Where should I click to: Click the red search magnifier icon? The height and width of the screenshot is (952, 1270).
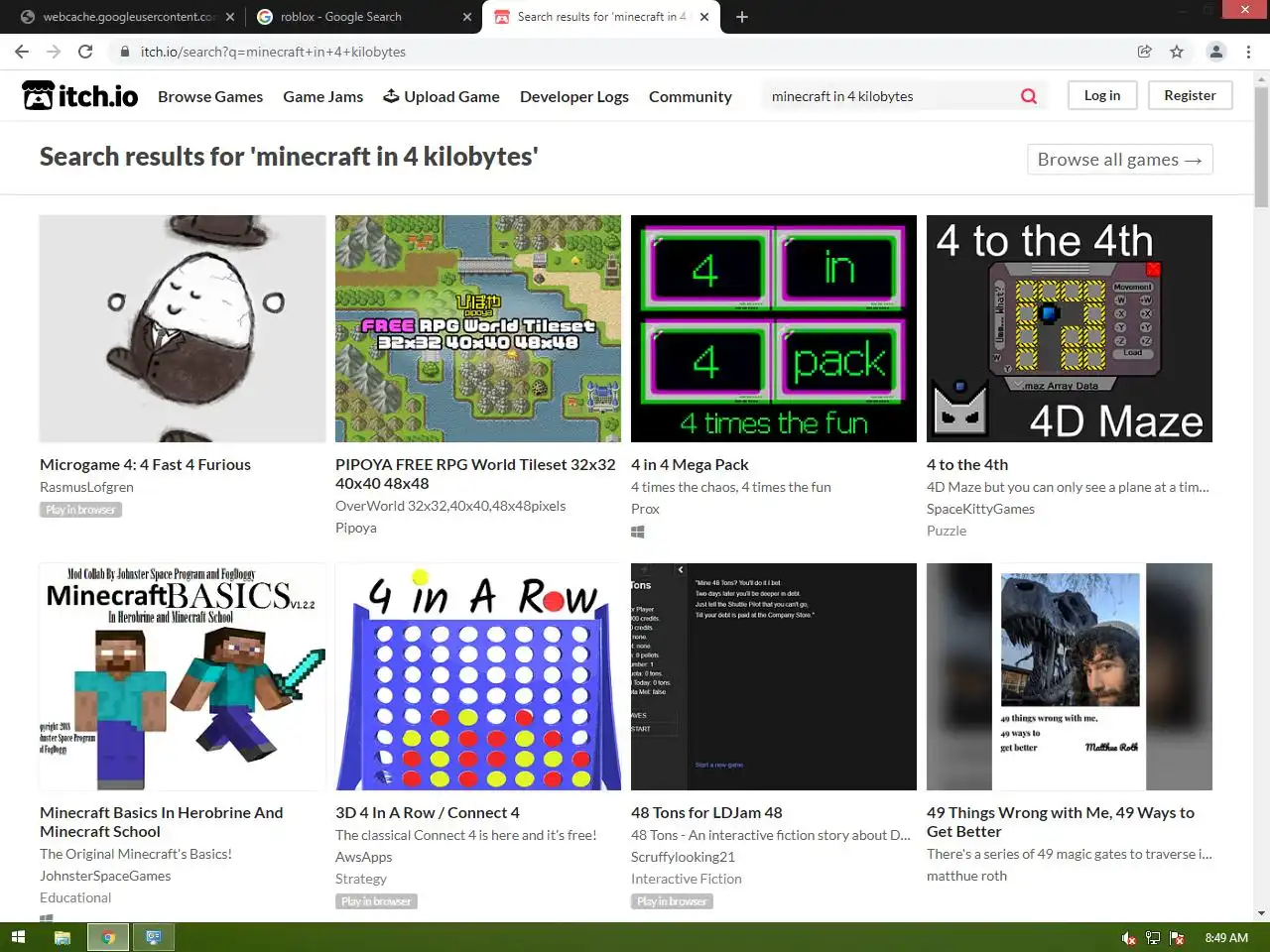1029,96
